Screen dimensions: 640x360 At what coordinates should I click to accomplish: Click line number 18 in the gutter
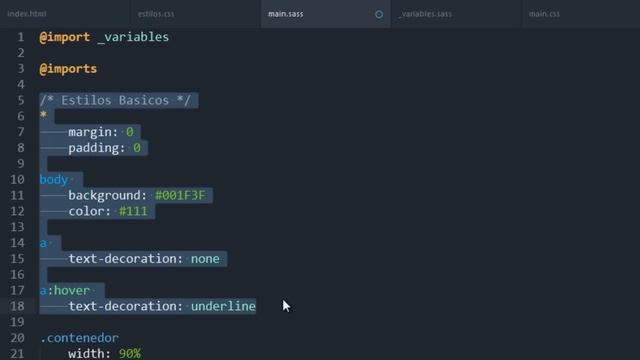[x=17, y=306]
